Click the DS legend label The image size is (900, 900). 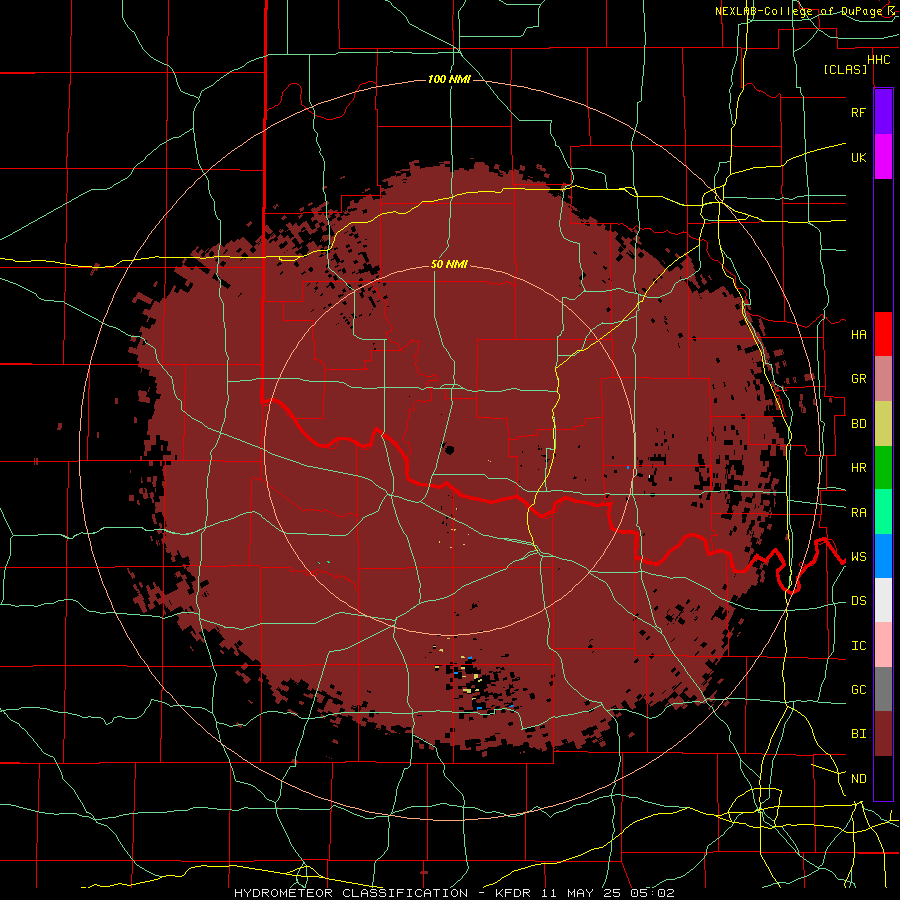click(x=858, y=600)
